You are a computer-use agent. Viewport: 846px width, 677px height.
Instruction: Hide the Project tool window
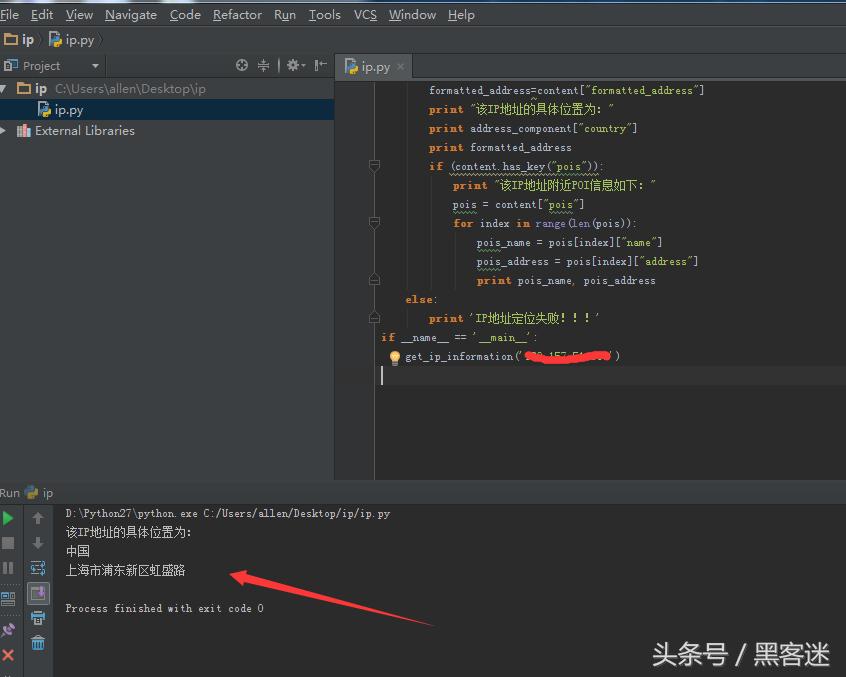coord(320,66)
